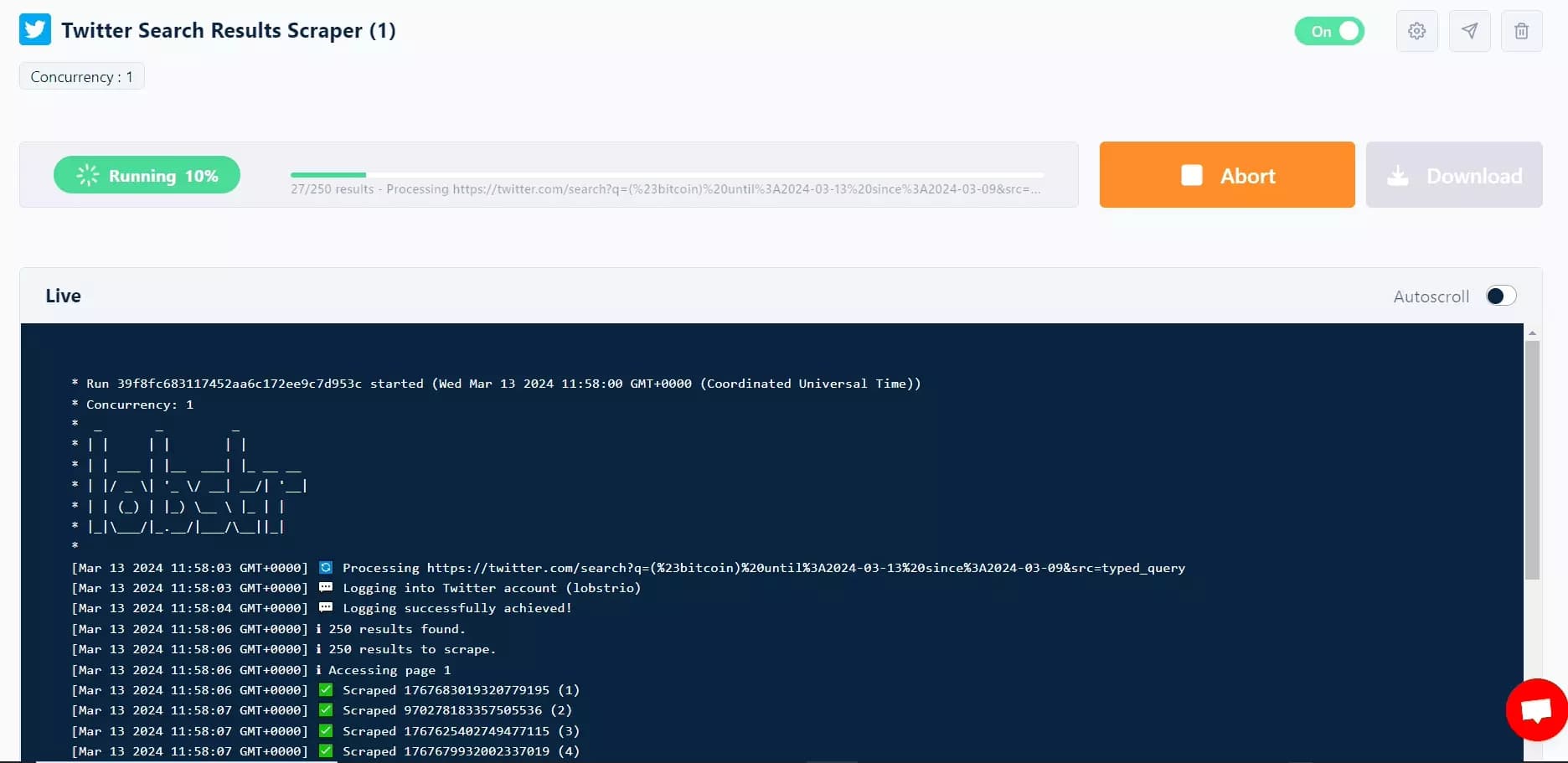
Task: Open the red chat support bubble
Action: (x=1536, y=710)
